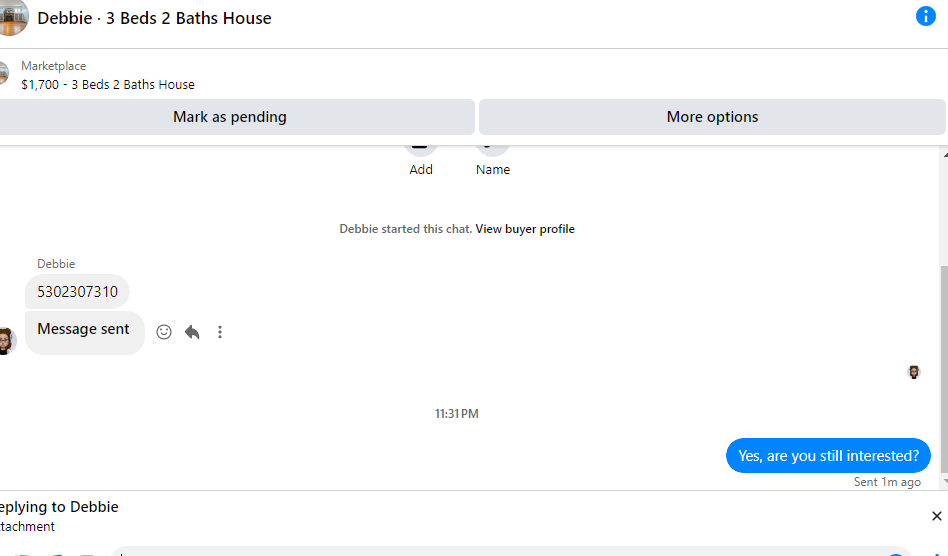Click the Add icon button

(x=421, y=147)
